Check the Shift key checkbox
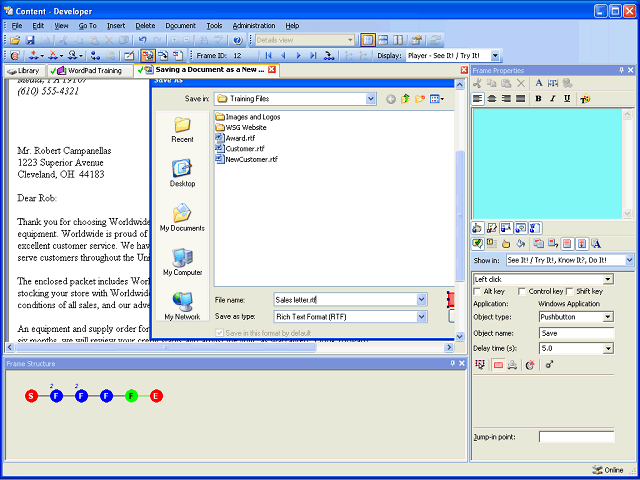Image resolution: width=640 pixels, height=480 pixels. [569, 291]
